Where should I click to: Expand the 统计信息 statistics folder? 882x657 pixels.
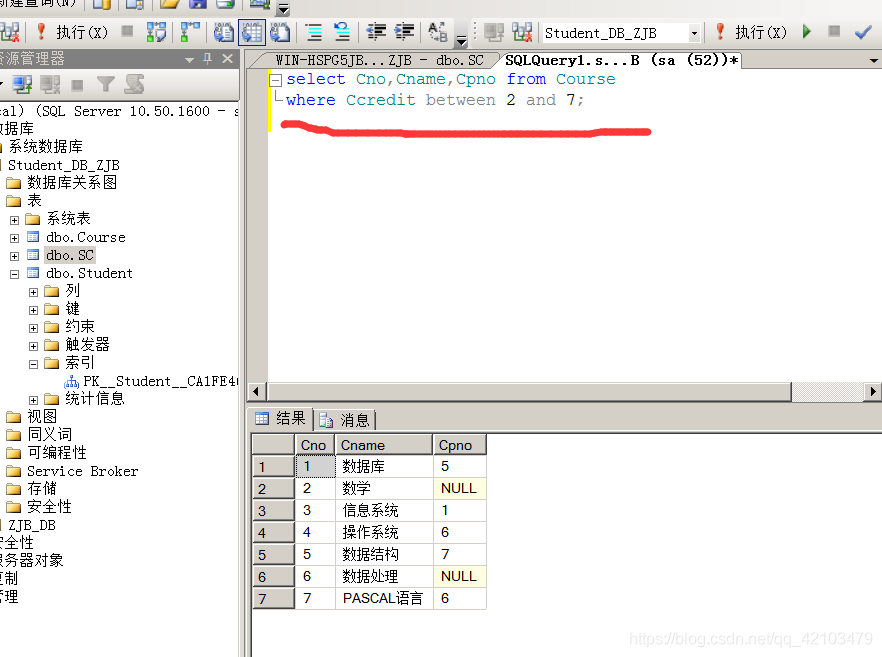(x=33, y=400)
